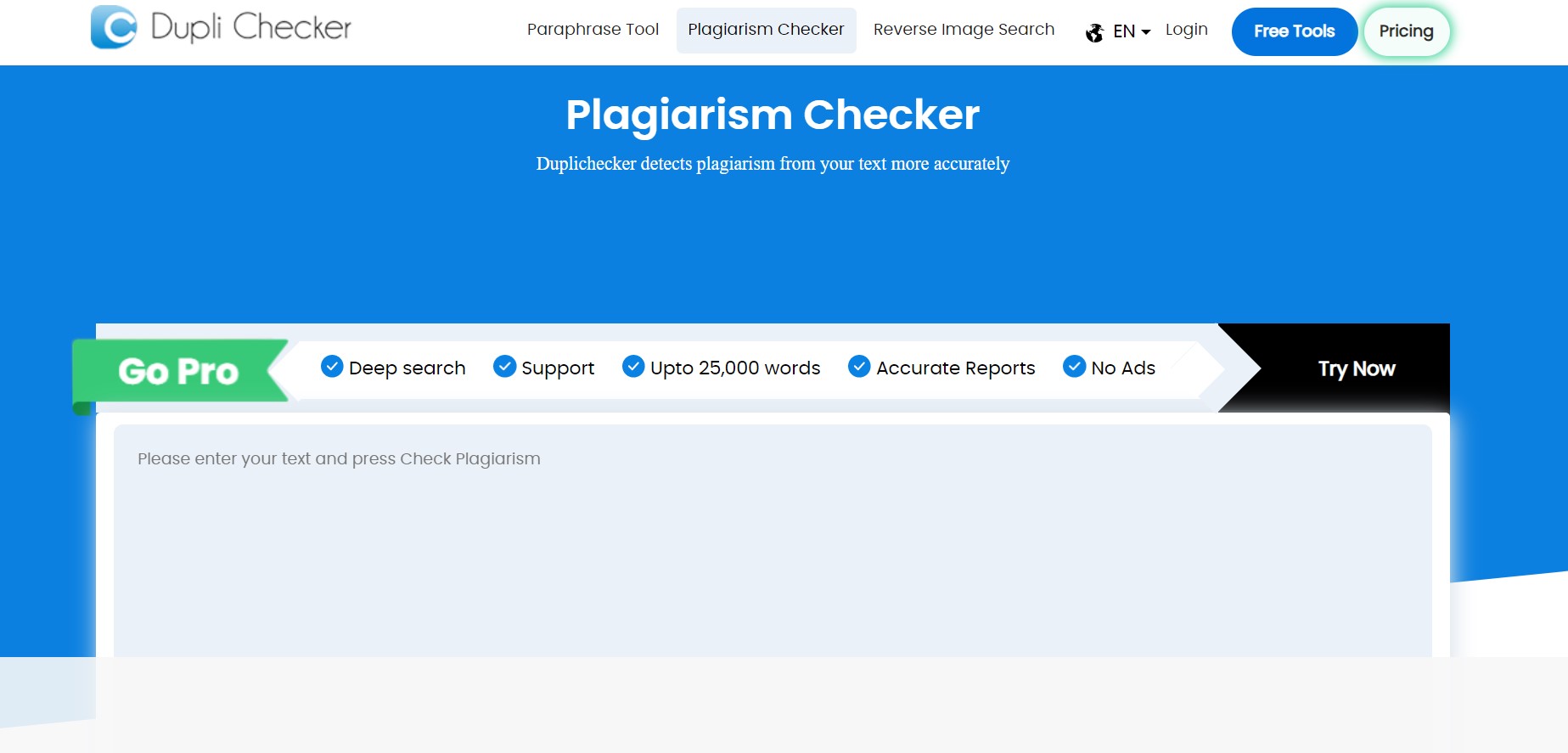The height and width of the screenshot is (753, 1568).
Task: Click the 'Upto 25,000 words' feature text
Action: click(735, 368)
